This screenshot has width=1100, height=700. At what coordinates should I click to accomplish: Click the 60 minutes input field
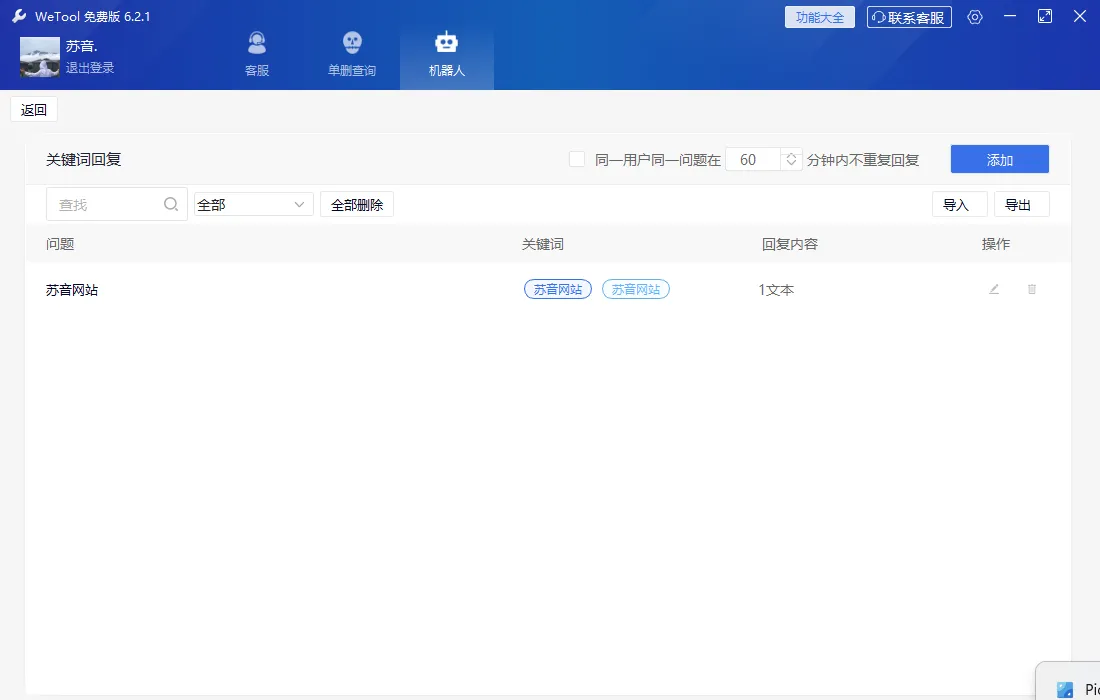[752, 159]
